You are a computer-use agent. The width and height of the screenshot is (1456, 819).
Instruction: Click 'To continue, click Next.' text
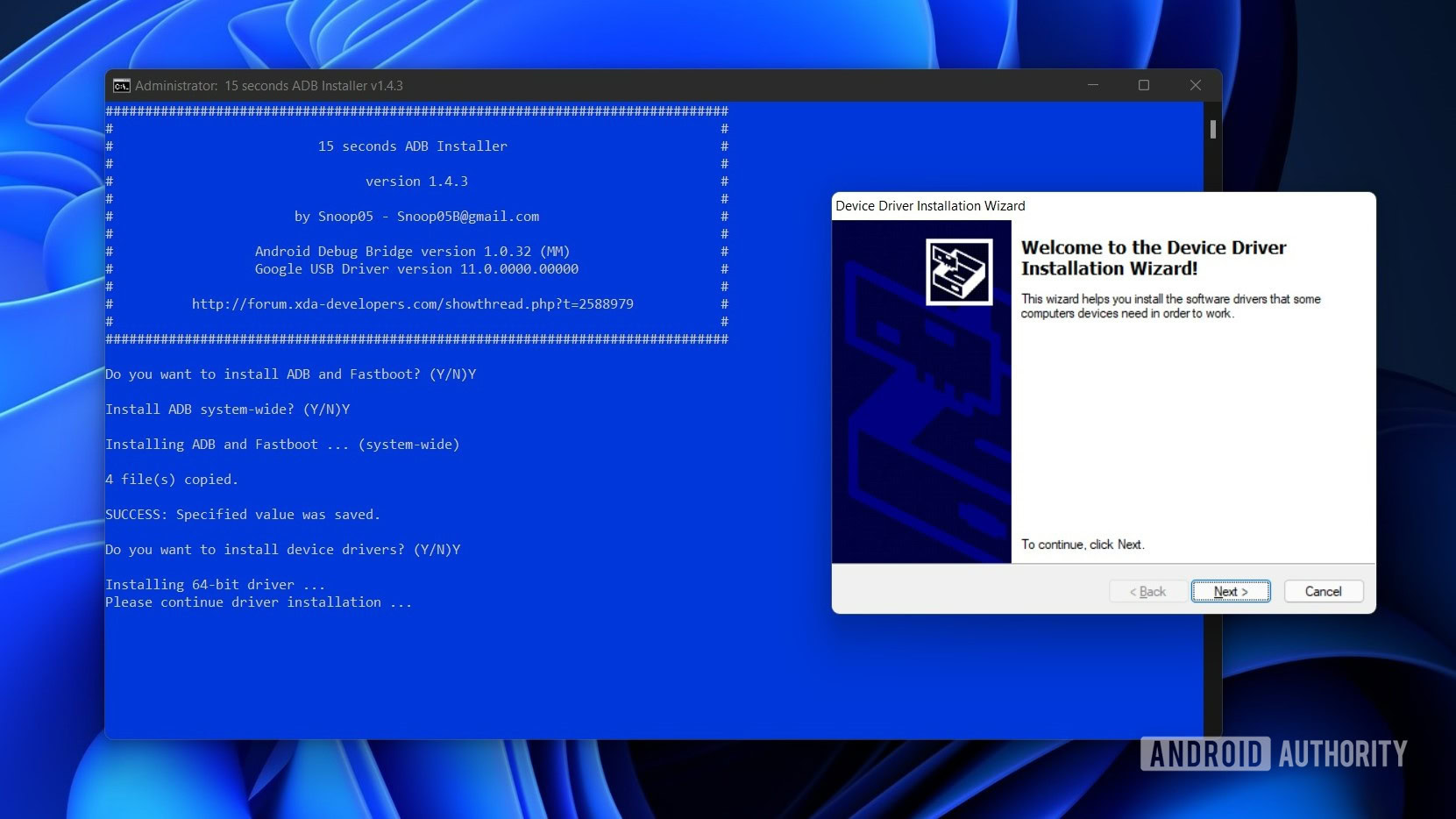(1083, 545)
